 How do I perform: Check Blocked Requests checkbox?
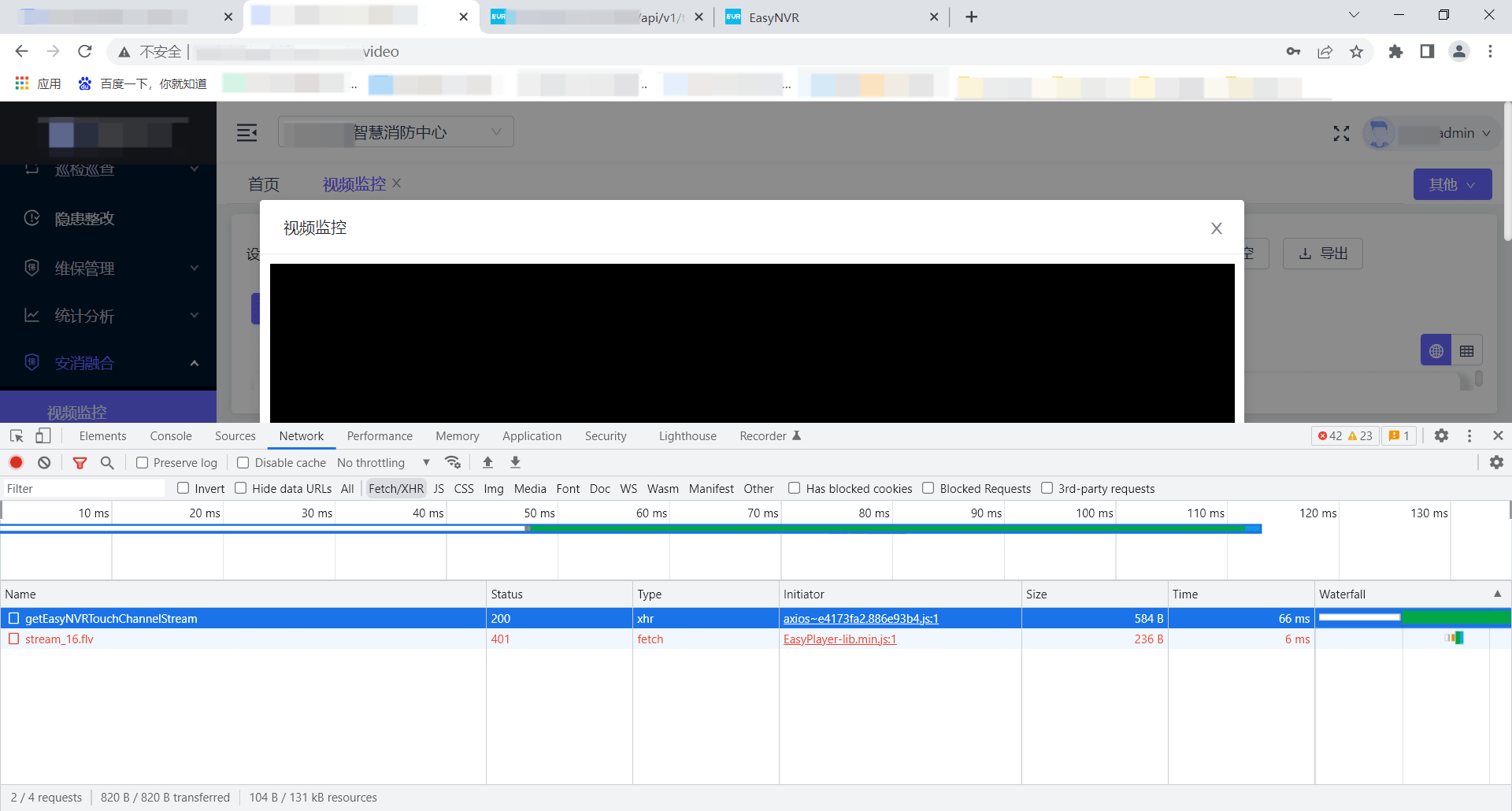(x=928, y=488)
